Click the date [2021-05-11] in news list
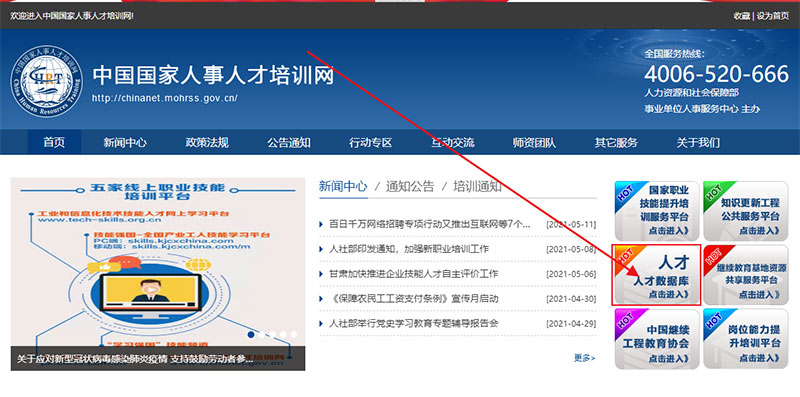The height and width of the screenshot is (397, 800). point(571,225)
